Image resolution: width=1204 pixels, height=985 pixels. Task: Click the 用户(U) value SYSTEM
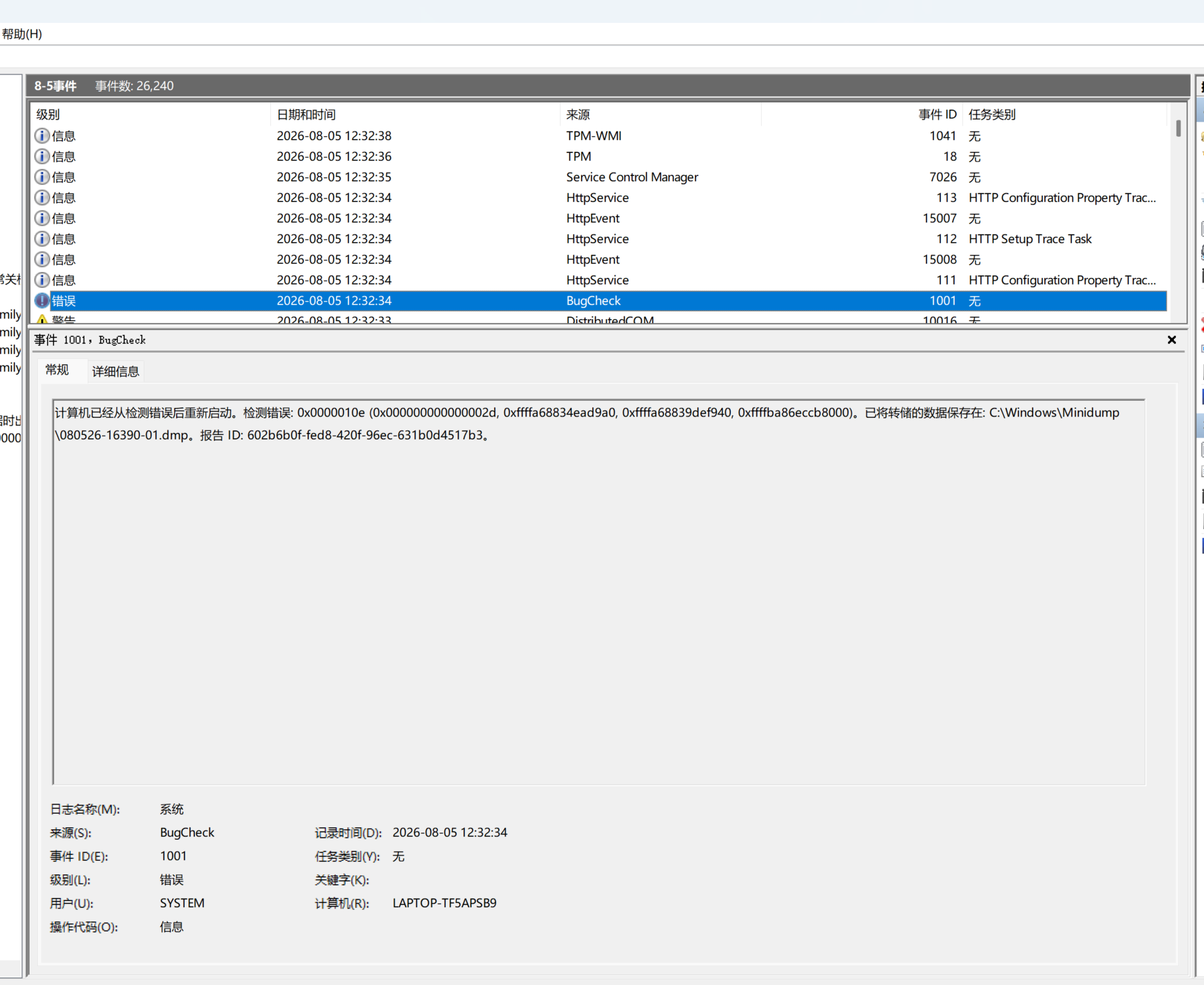[182, 903]
